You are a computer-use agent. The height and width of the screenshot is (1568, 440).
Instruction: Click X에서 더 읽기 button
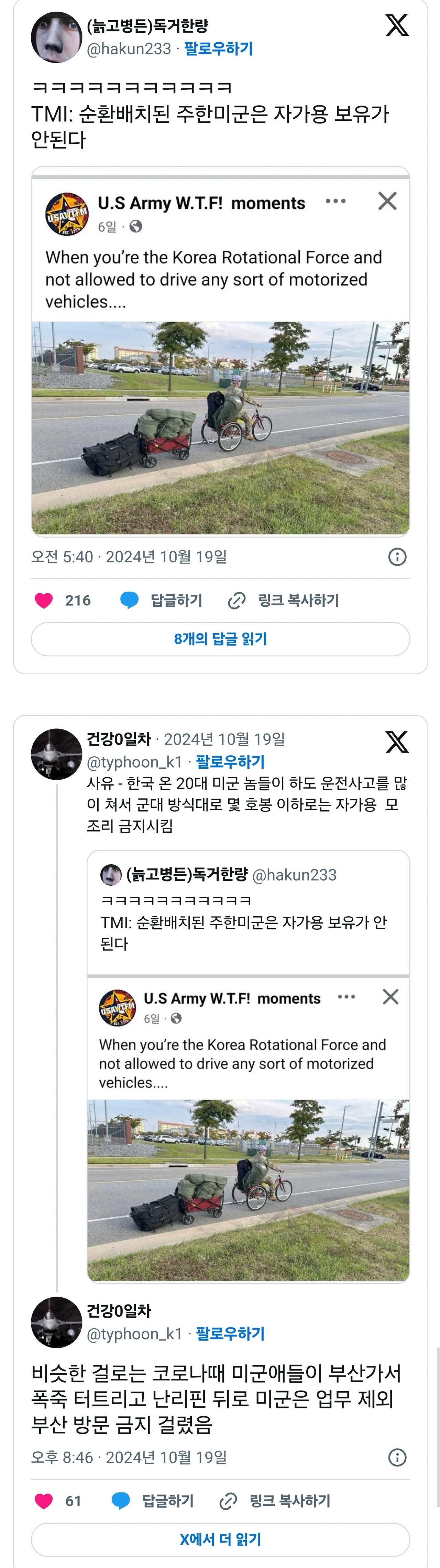coord(220,1539)
